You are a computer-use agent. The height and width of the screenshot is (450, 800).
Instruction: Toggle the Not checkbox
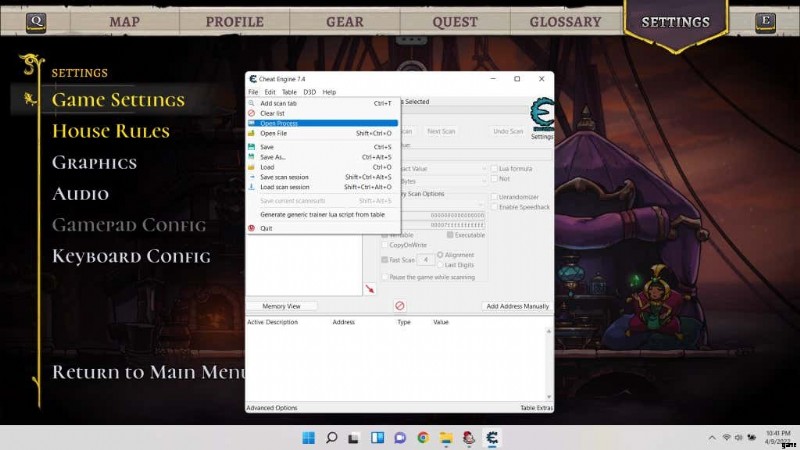(494, 179)
